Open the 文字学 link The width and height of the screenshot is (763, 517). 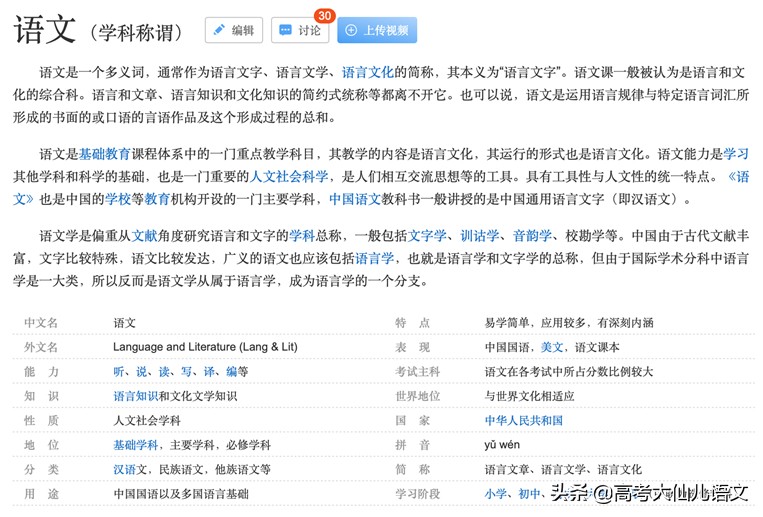click(427, 236)
